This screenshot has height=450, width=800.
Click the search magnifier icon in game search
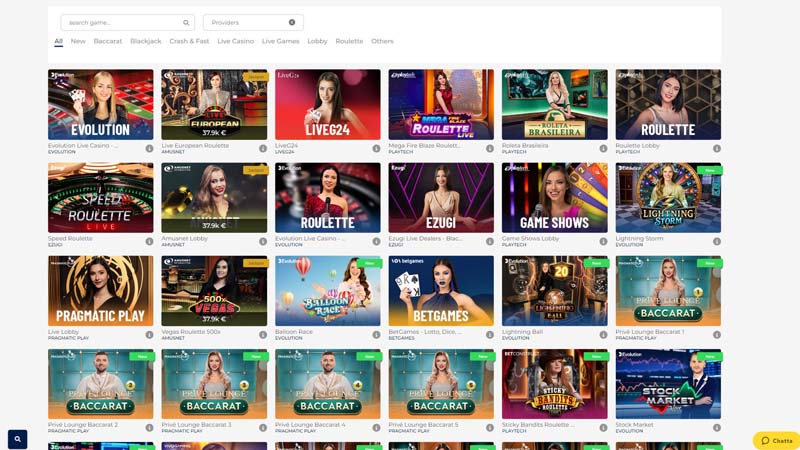[x=186, y=22]
